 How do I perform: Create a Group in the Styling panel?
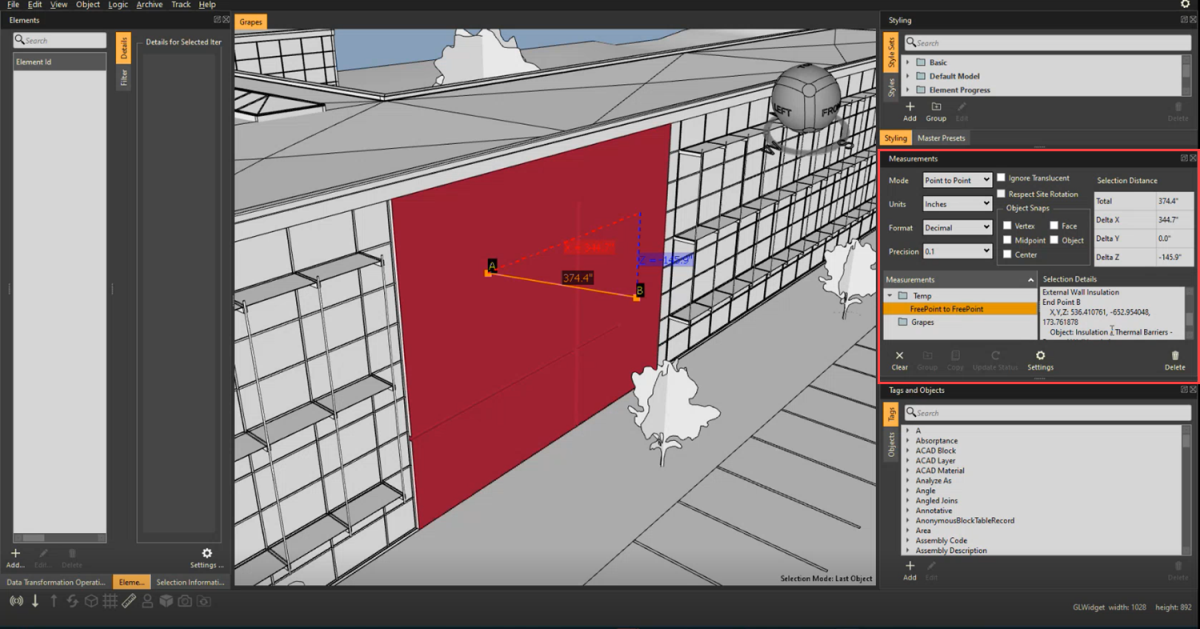coord(936,111)
